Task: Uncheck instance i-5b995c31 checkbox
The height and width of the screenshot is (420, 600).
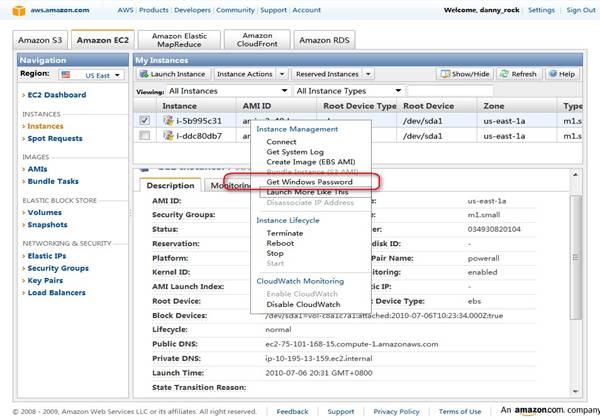Action: click(146, 120)
